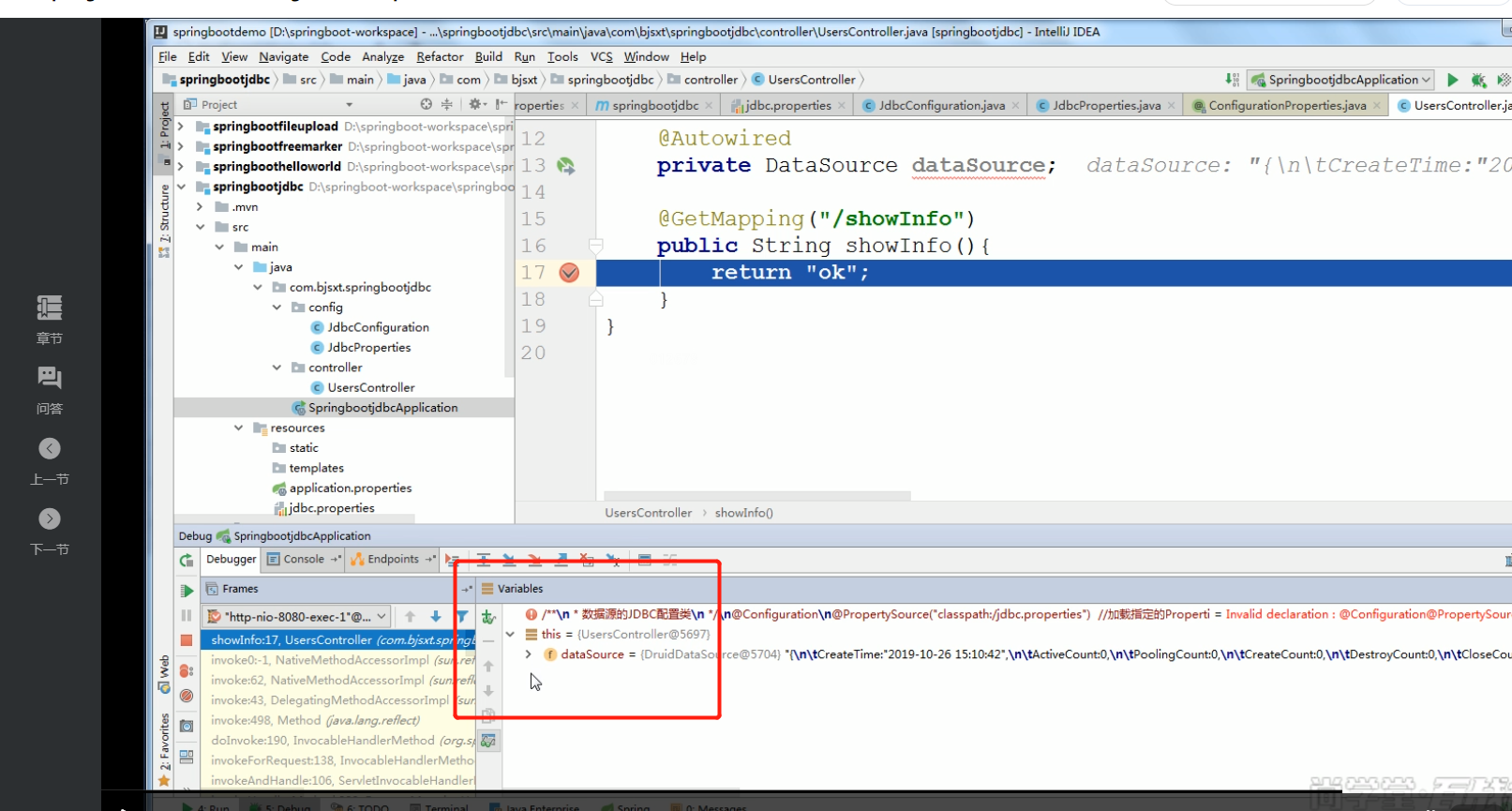Select next frame with blue down arrow
This screenshot has width=1512, height=811.
(x=436, y=617)
